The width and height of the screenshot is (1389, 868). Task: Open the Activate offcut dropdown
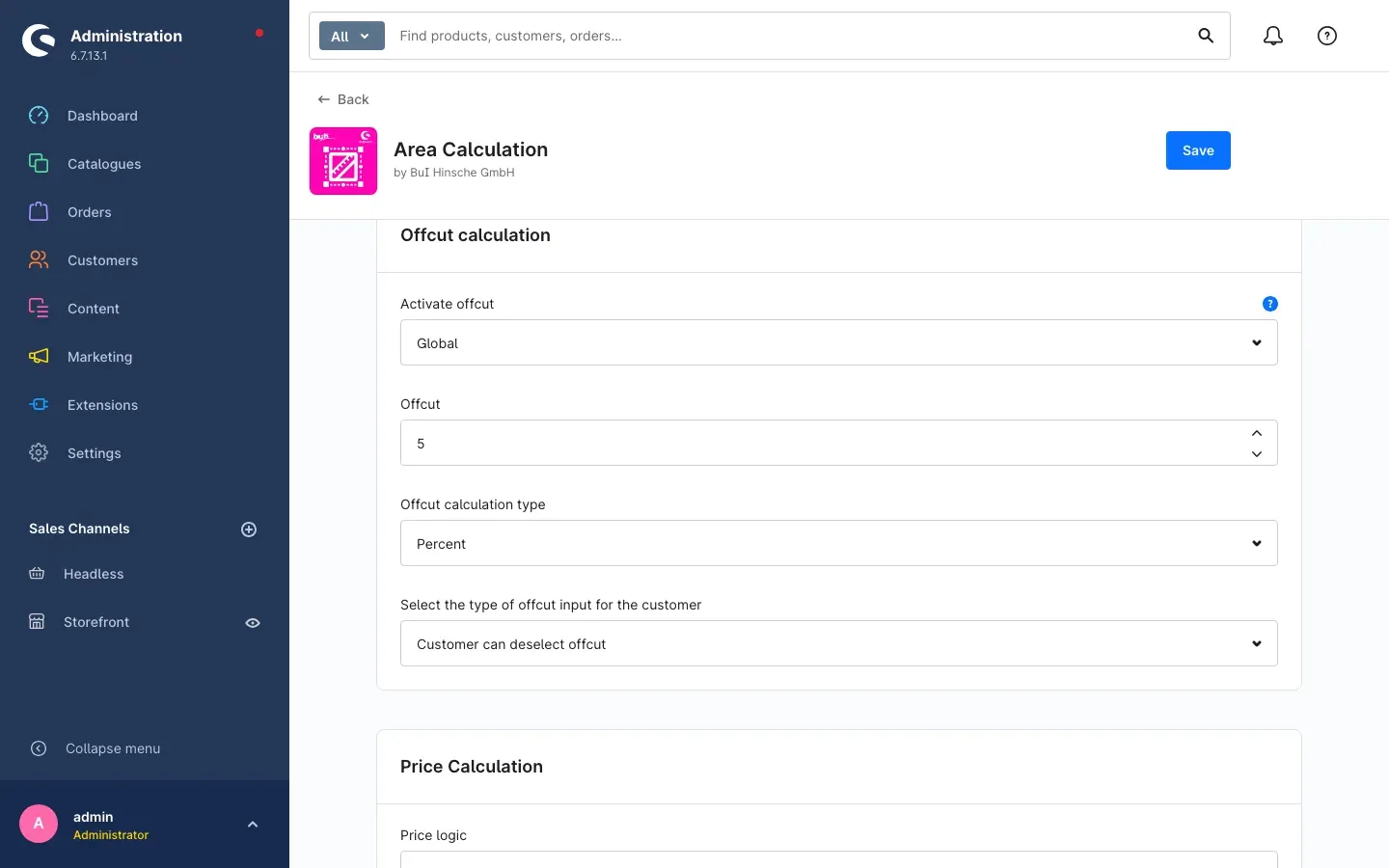click(839, 342)
